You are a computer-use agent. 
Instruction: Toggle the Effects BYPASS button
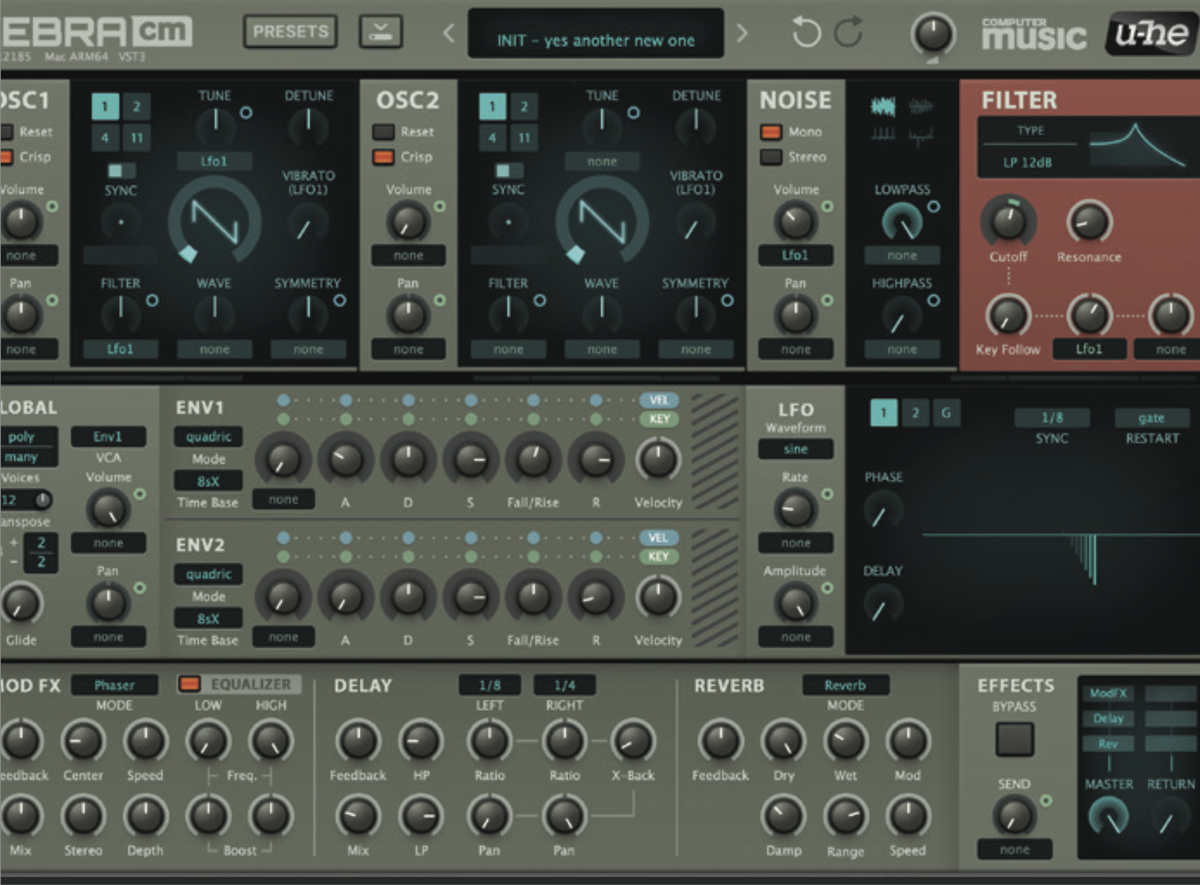click(1014, 739)
